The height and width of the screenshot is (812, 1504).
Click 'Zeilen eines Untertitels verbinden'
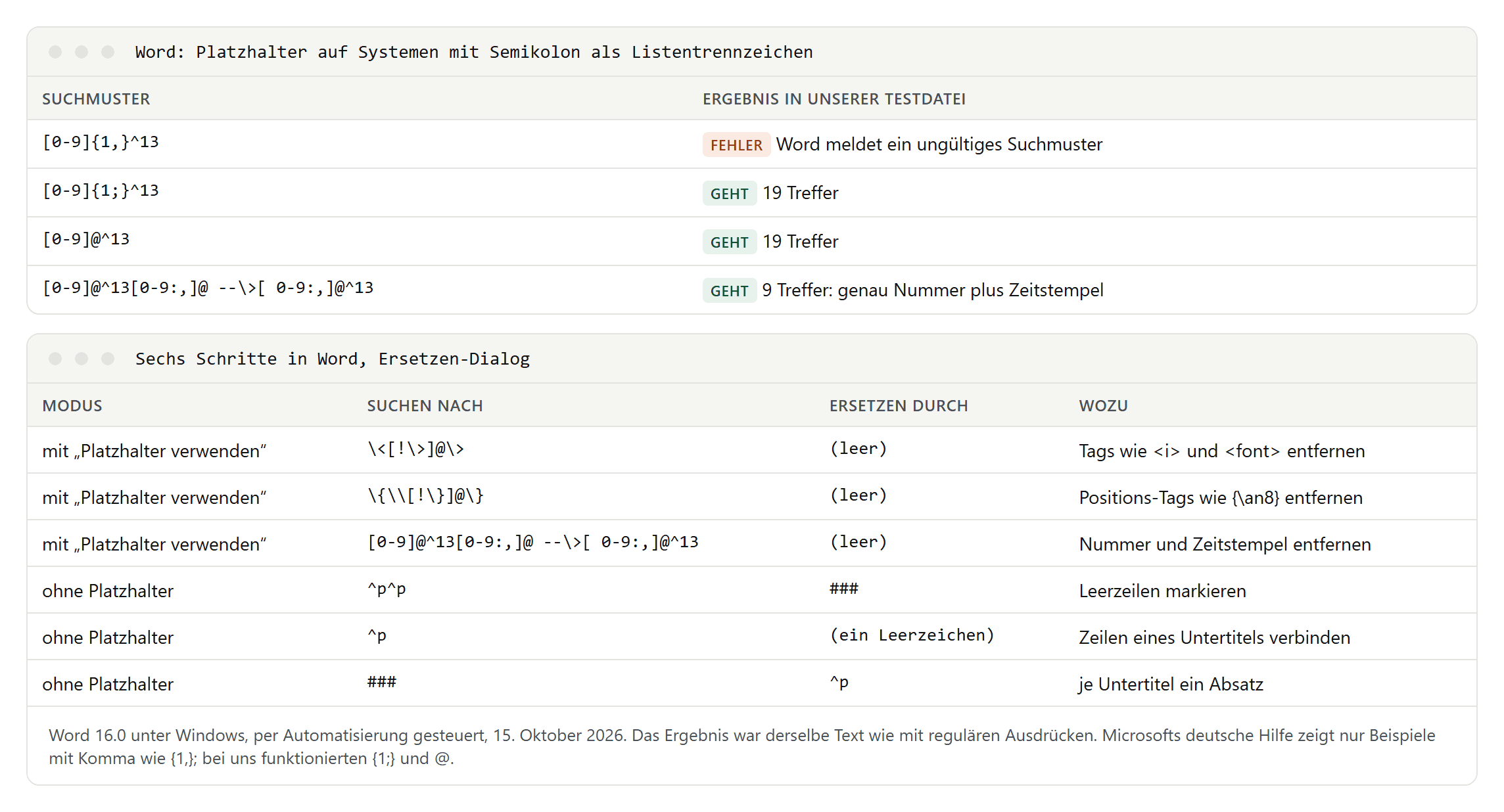pos(1214,638)
